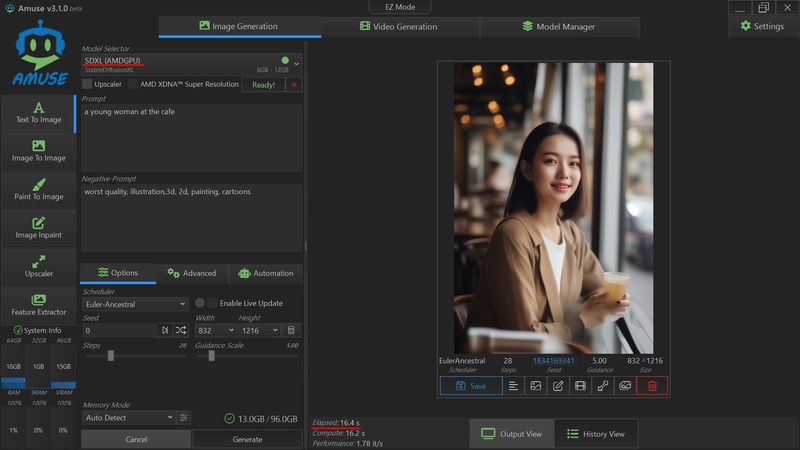This screenshot has width=800, height=450.
Task: Enable the Upscaler checkbox
Action: 88,85
